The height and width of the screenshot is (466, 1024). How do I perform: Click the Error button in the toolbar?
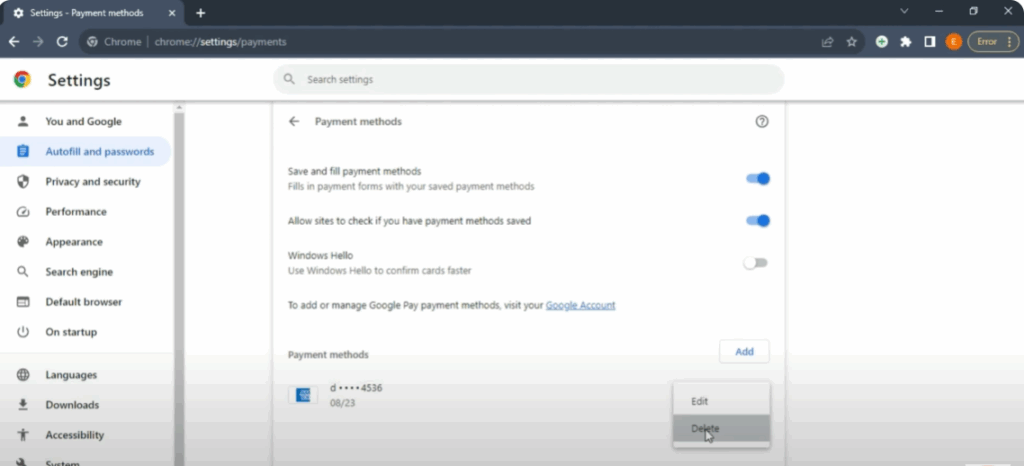coord(992,42)
